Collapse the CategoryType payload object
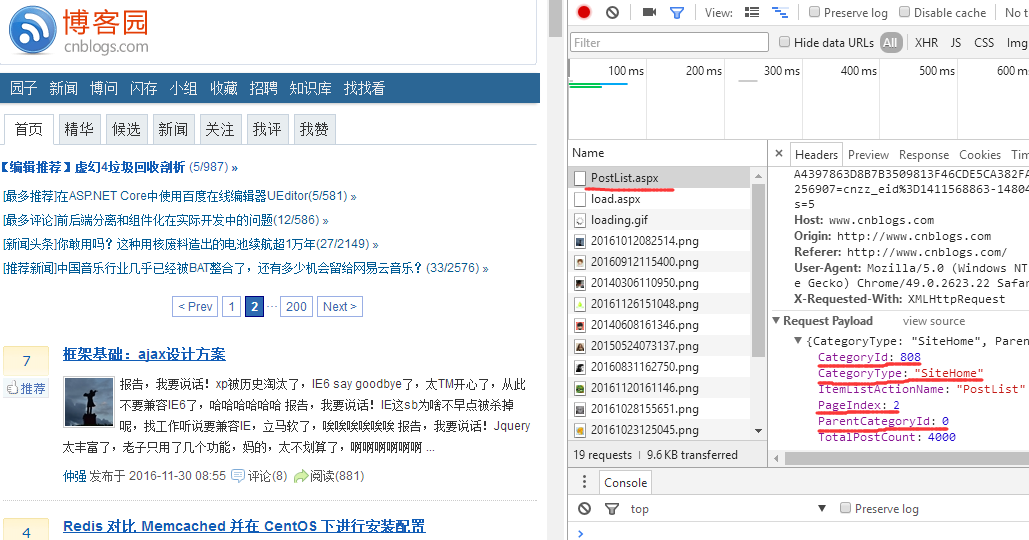Viewport: 1029px width, 540px height. click(798, 341)
